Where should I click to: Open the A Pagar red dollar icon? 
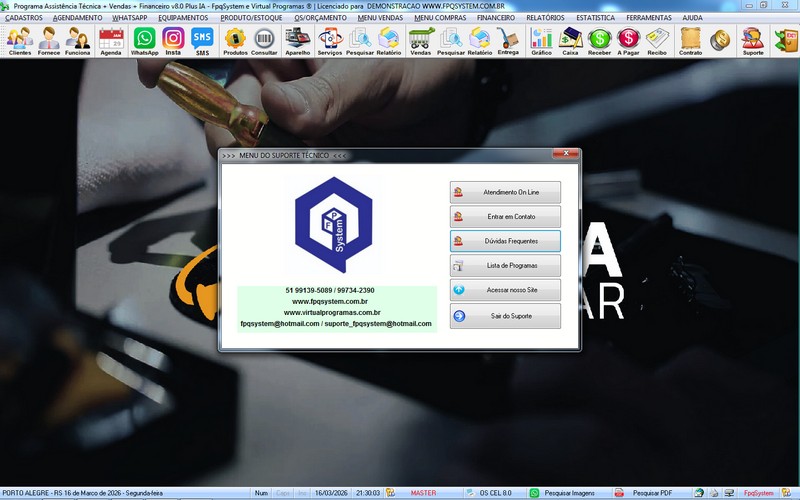point(628,41)
